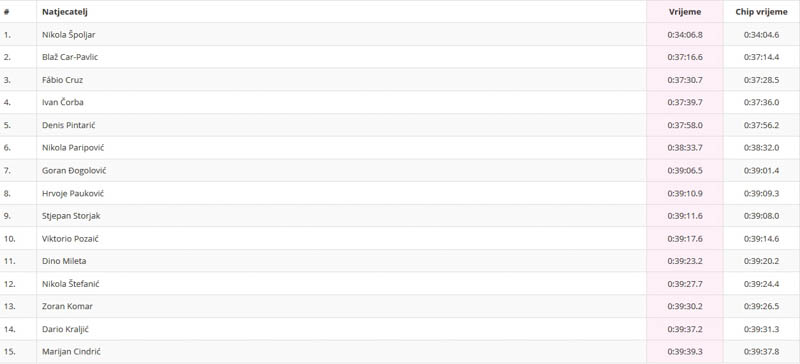Image resolution: width=800 pixels, height=364 pixels.
Task: Open competitor Nikola Špoljar
Action: click(68, 35)
